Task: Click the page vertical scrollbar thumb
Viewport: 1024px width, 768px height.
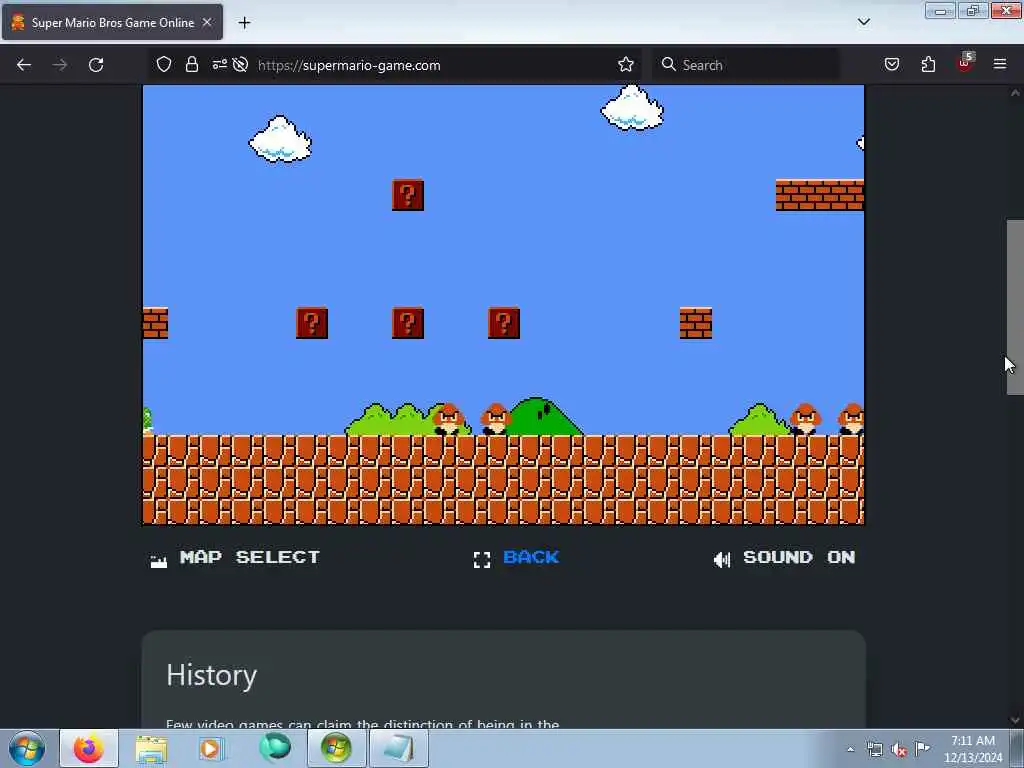Action: [x=1015, y=307]
